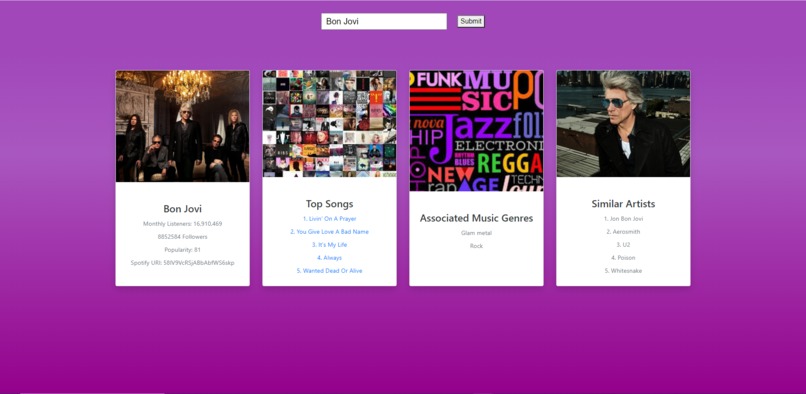Select the Spotify URI text
Viewport: 806px width, 394px height.
coord(182,263)
